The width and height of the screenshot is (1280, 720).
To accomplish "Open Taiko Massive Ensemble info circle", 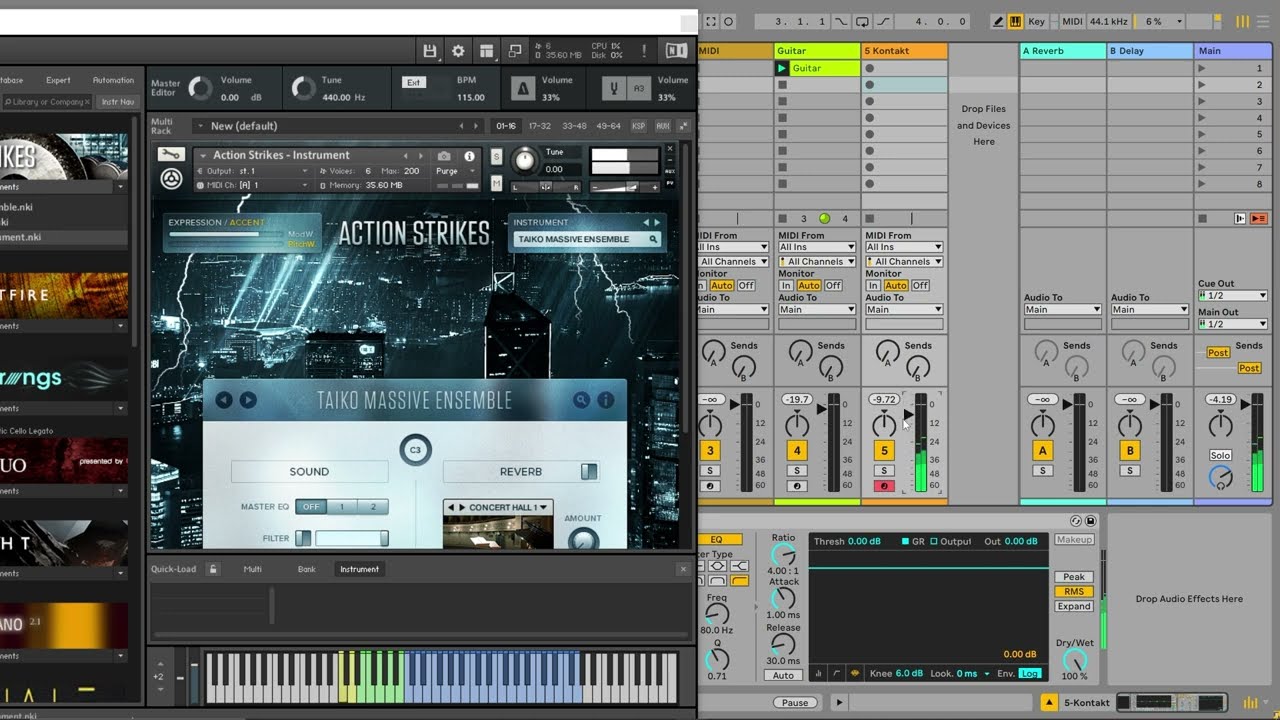I will pos(606,400).
